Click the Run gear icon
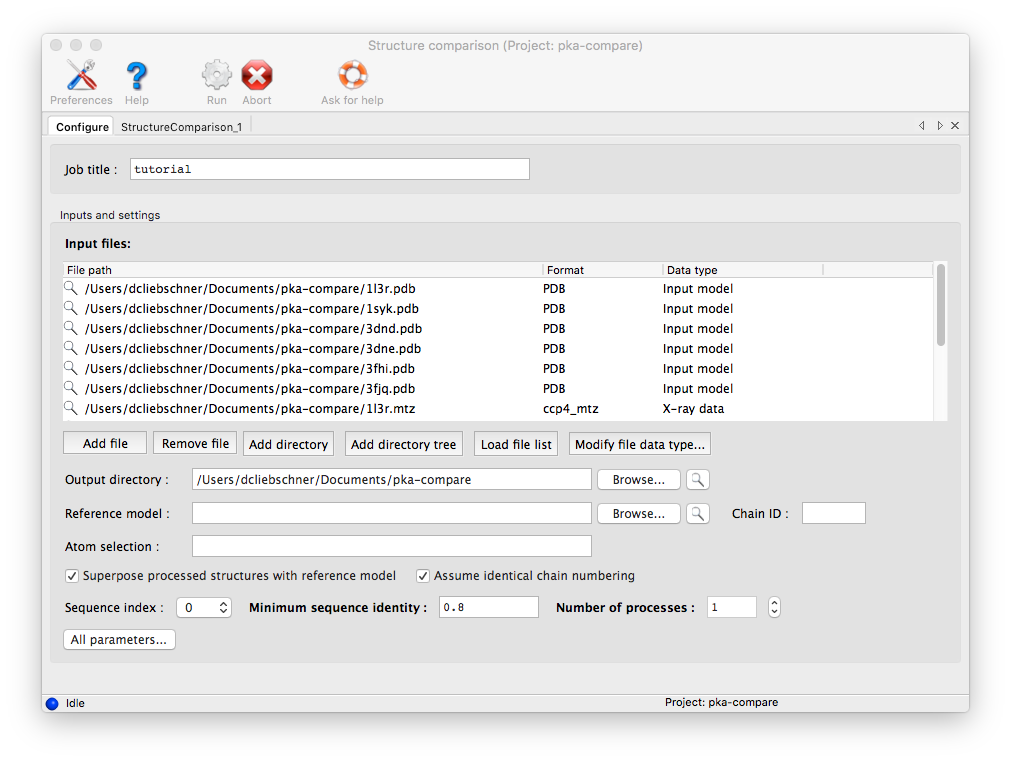The image size is (1011, 762). [217, 76]
